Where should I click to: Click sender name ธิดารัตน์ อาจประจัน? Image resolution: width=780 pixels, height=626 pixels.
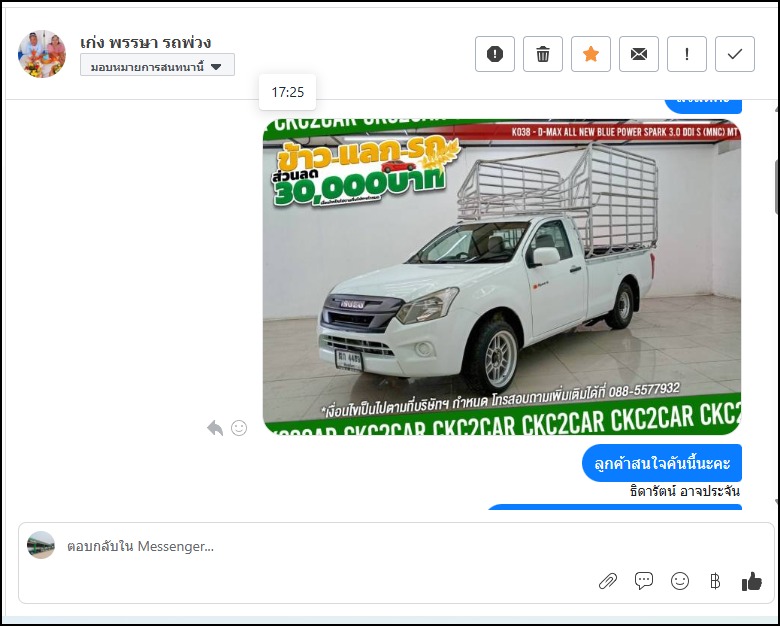(x=684, y=492)
